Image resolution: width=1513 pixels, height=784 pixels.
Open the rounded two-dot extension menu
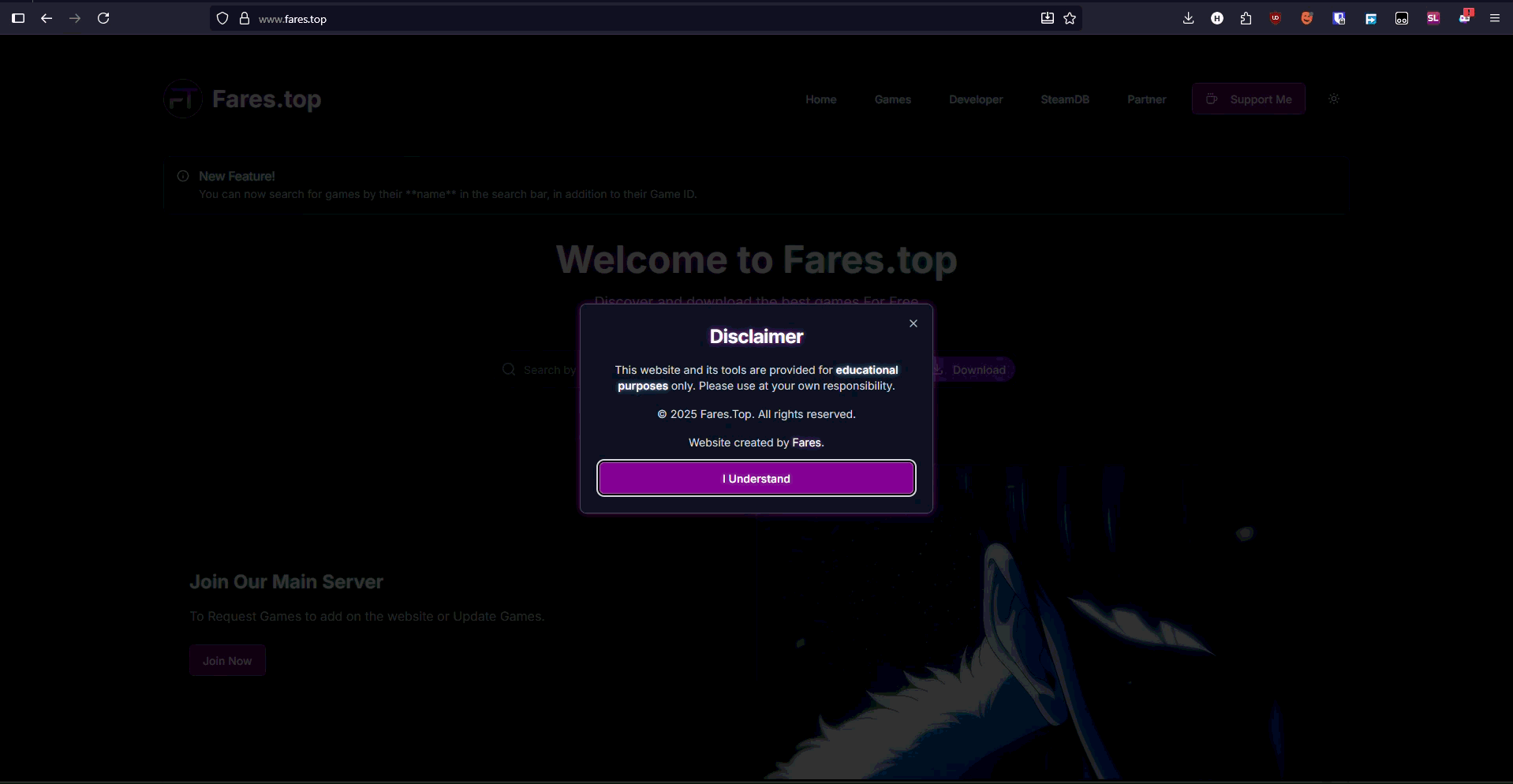[x=1402, y=18]
